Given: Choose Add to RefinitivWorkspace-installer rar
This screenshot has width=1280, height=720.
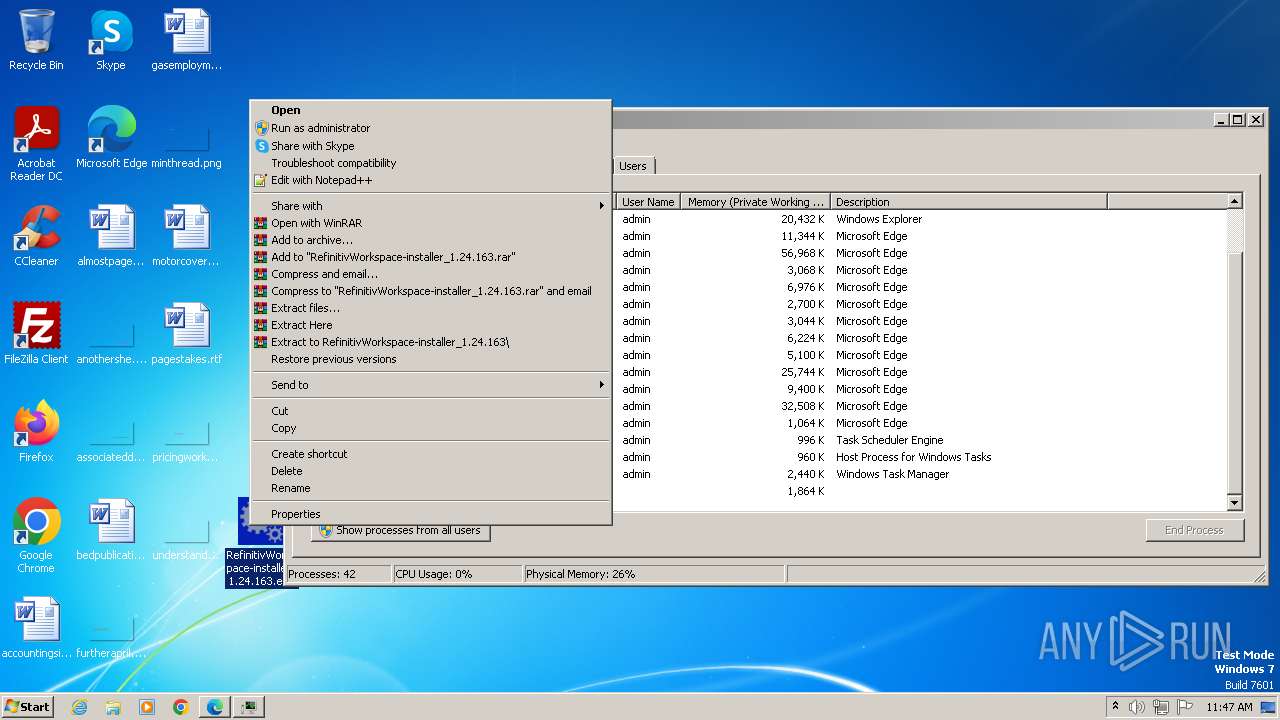Looking at the screenshot, I should click(x=430, y=257).
